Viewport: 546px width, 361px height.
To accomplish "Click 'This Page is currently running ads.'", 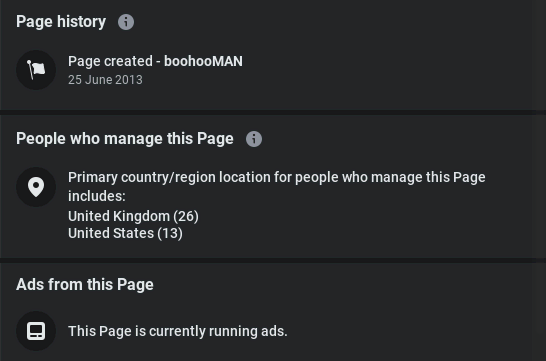I will point(178,331).
